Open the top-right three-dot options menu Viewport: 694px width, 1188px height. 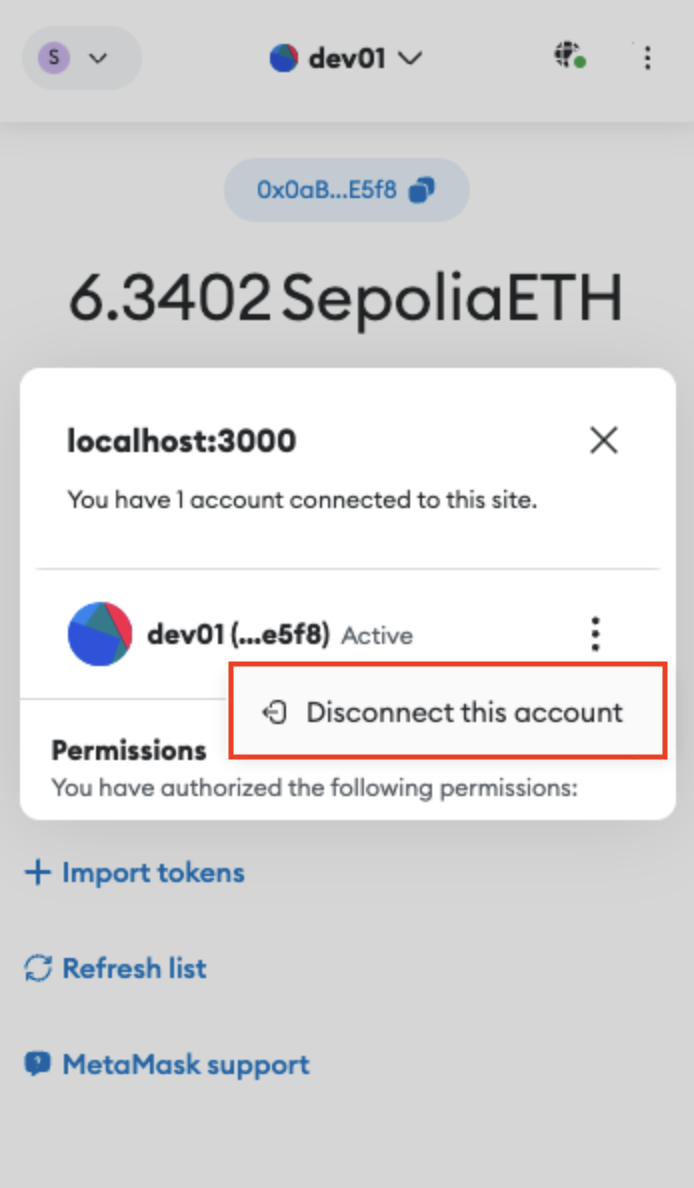tap(647, 58)
